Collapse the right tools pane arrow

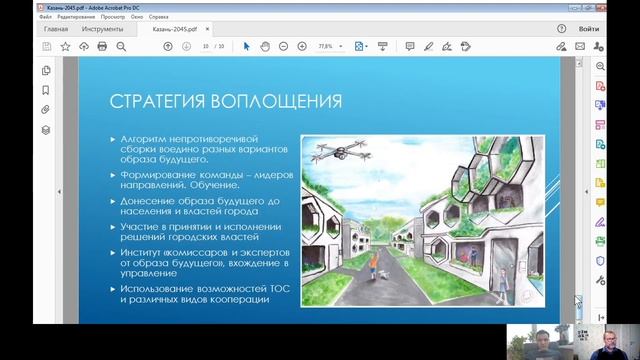tap(587, 191)
